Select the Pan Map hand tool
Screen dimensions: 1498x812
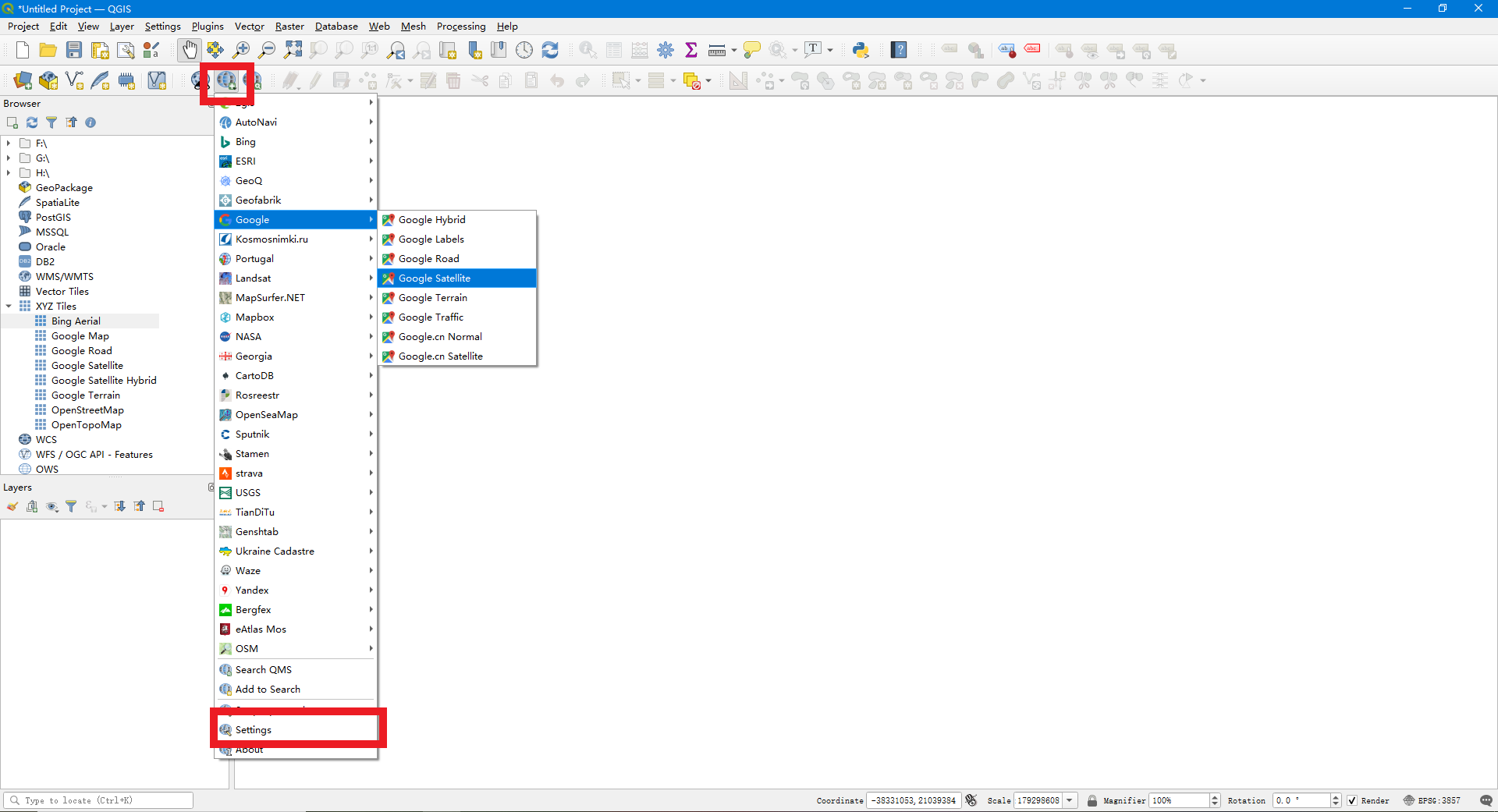coord(190,51)
